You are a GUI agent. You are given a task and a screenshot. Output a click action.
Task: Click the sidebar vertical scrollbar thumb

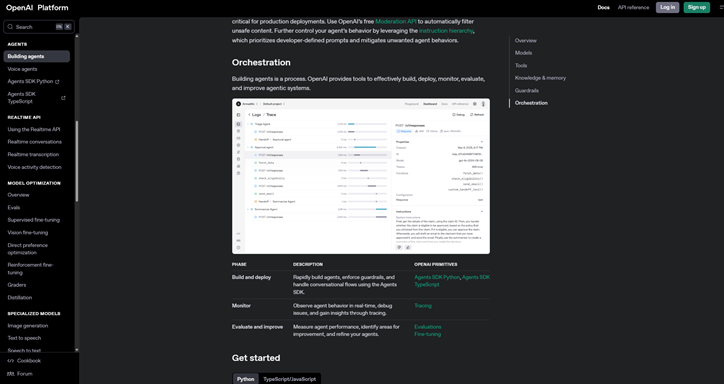tap(77, 161)
